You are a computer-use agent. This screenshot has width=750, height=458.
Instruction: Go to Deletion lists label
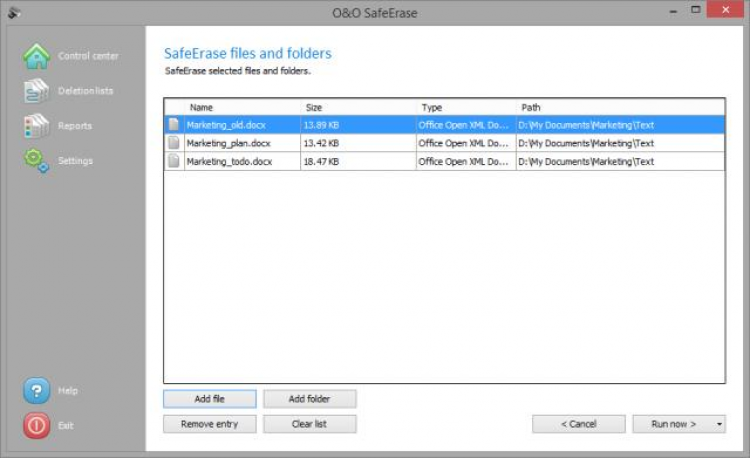point(86,91)
